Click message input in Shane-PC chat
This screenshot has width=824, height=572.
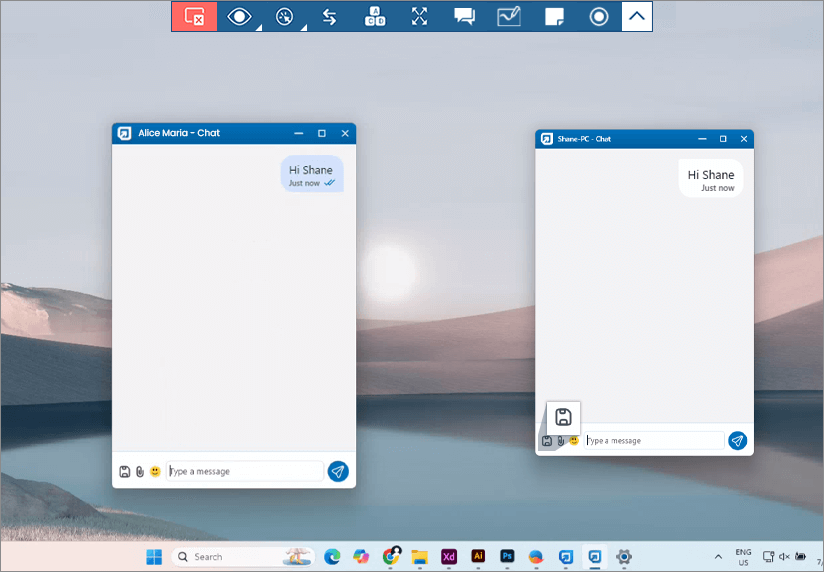click(655, 440)
